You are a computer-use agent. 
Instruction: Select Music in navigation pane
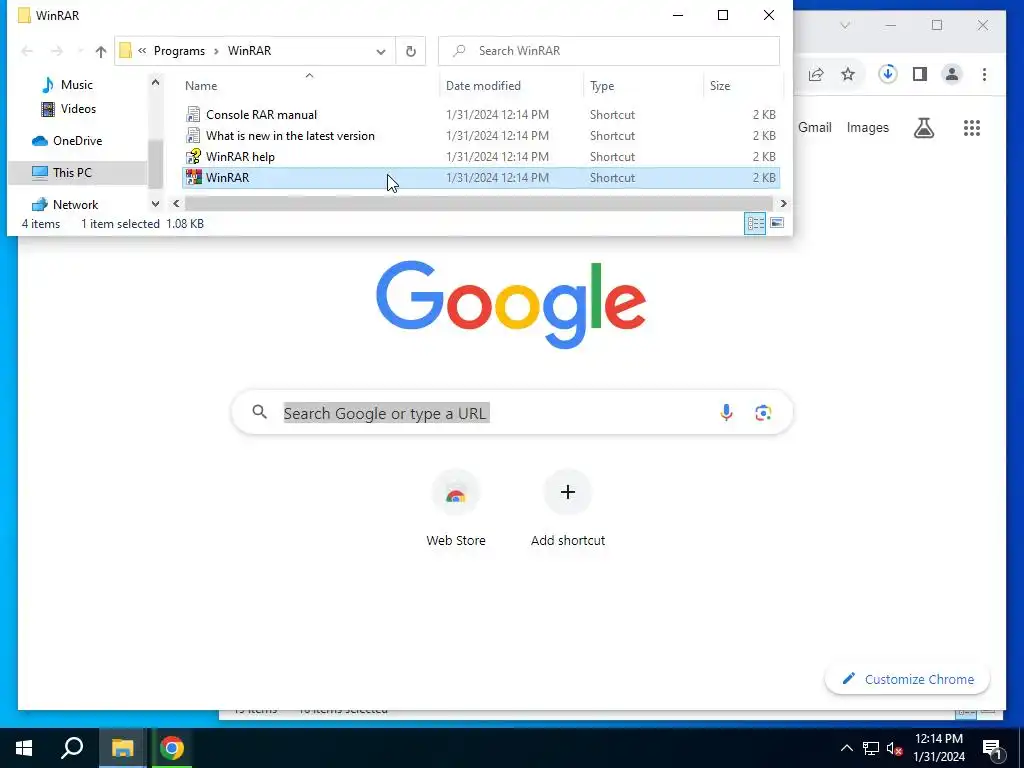(x=76, y=85)
